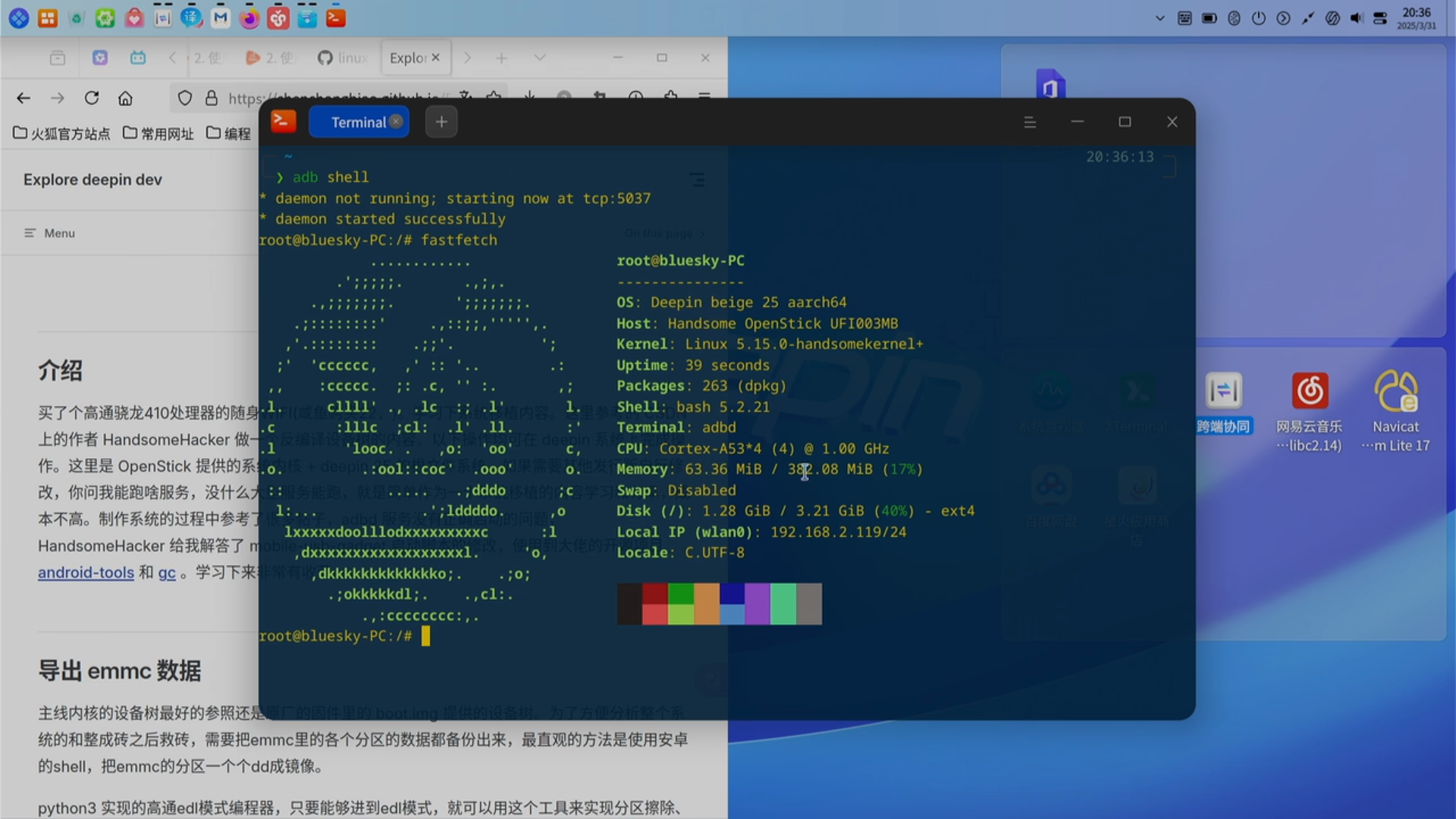1456x819 pixels.
Task: Open a new Firefox tab with plus
Action: coord(501,58)
